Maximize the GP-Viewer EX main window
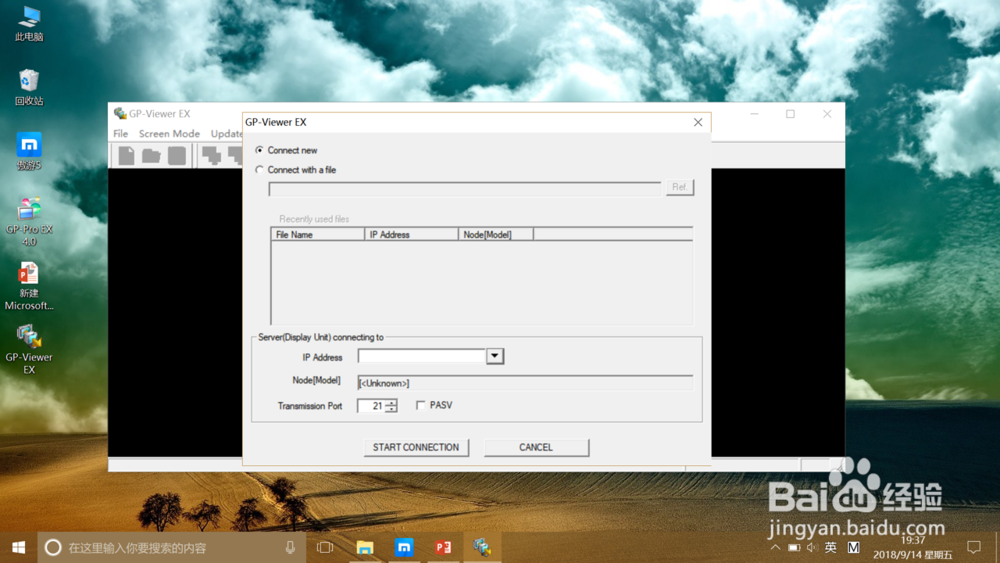Image resolution: width=1000 pixels, height=563 pixels. [790, 114]
